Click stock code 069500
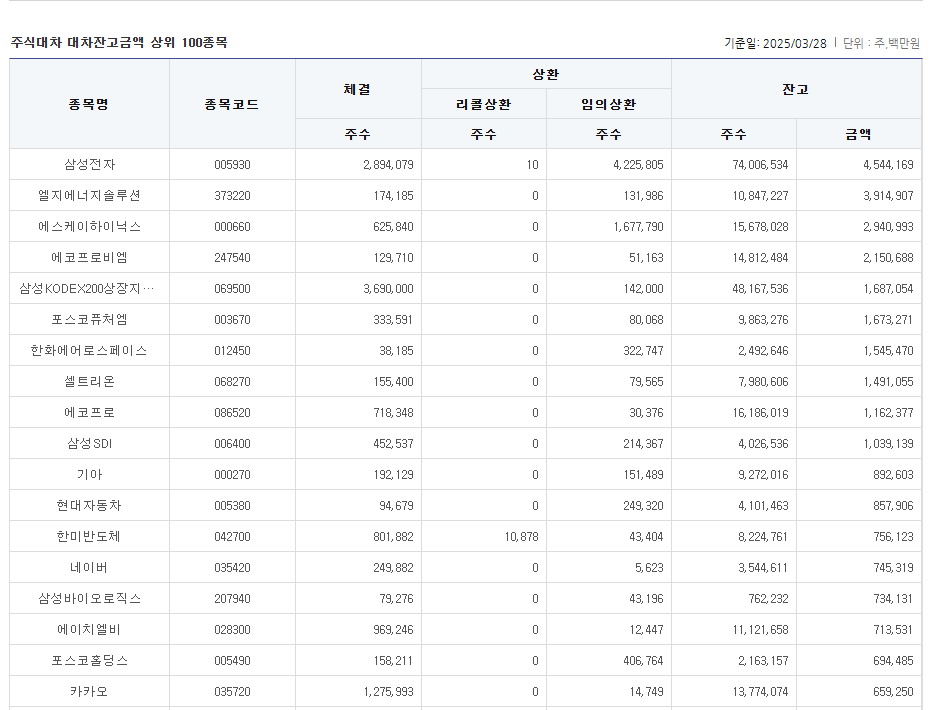Screen dimensions: 935x710 (233, 289)
